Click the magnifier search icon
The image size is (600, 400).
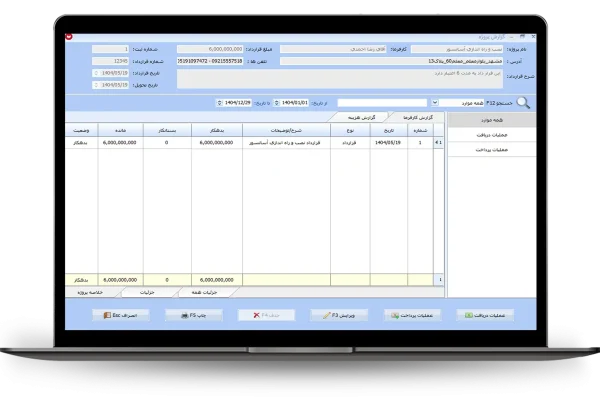(523, 102)
